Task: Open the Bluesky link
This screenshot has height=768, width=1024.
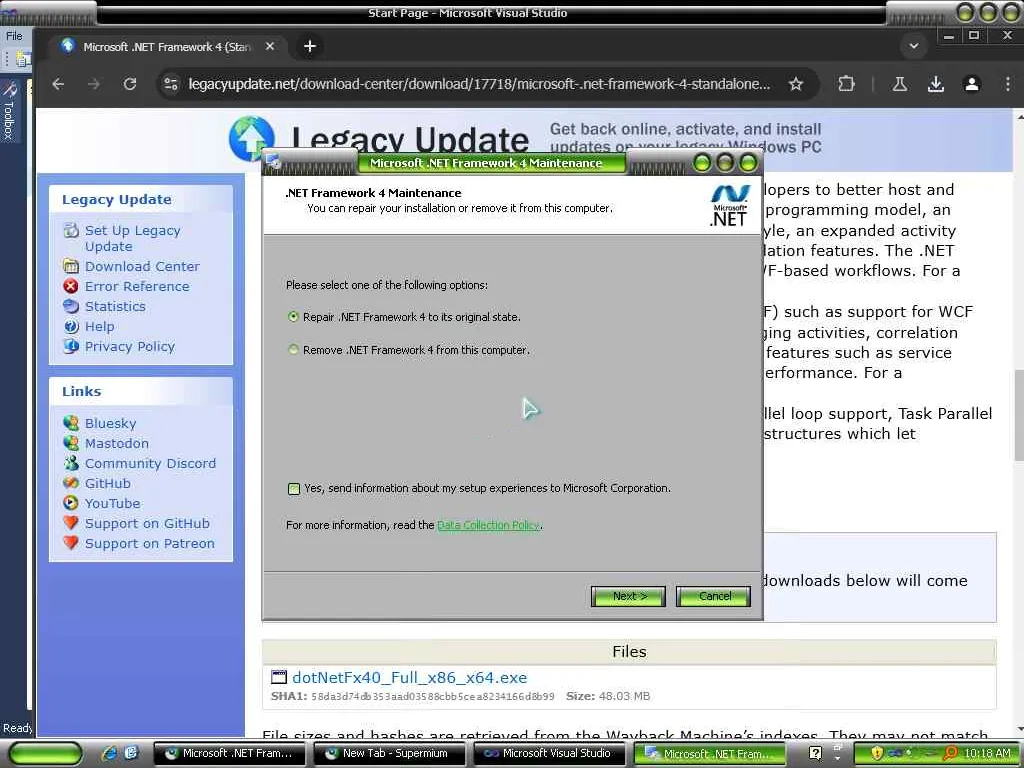Action: click(x=110, y=423)
